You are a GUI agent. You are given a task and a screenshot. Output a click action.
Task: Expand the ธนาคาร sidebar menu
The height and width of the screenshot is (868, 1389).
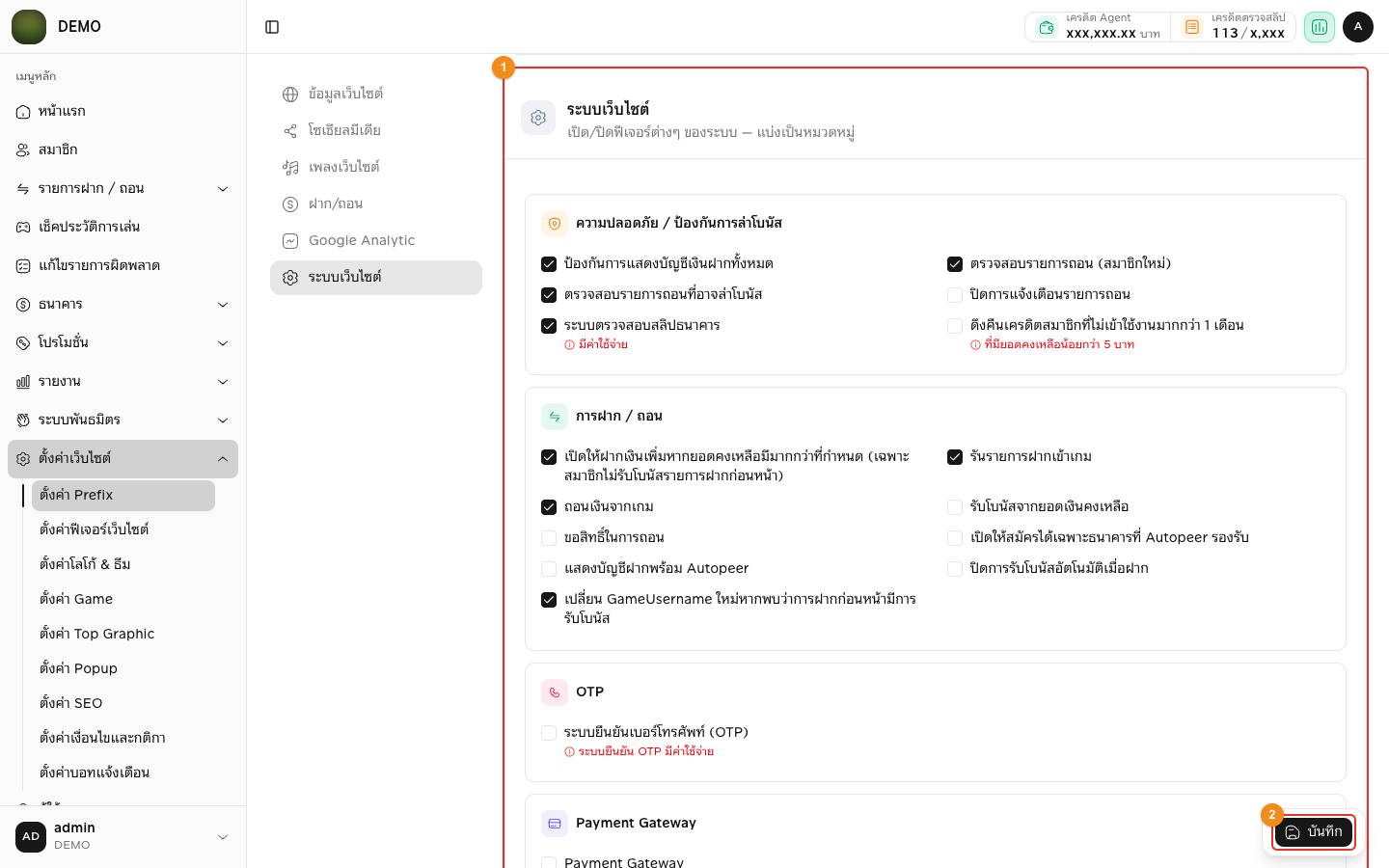(123, 305)
